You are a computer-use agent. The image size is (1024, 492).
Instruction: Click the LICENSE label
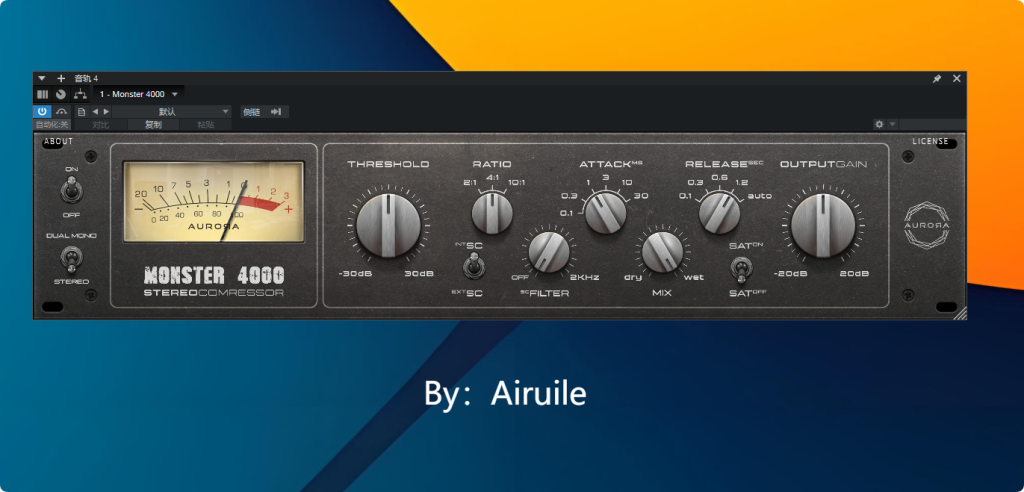coord(931,141)
